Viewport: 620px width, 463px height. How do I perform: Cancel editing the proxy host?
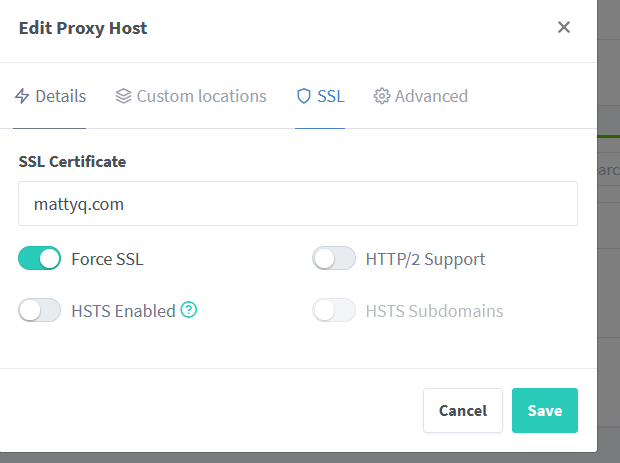click(x=463, y=410)
